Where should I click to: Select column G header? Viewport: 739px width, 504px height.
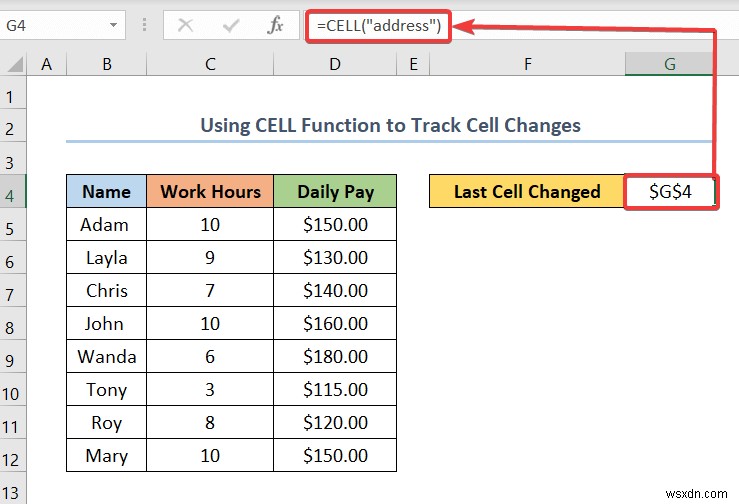[669, 64]
